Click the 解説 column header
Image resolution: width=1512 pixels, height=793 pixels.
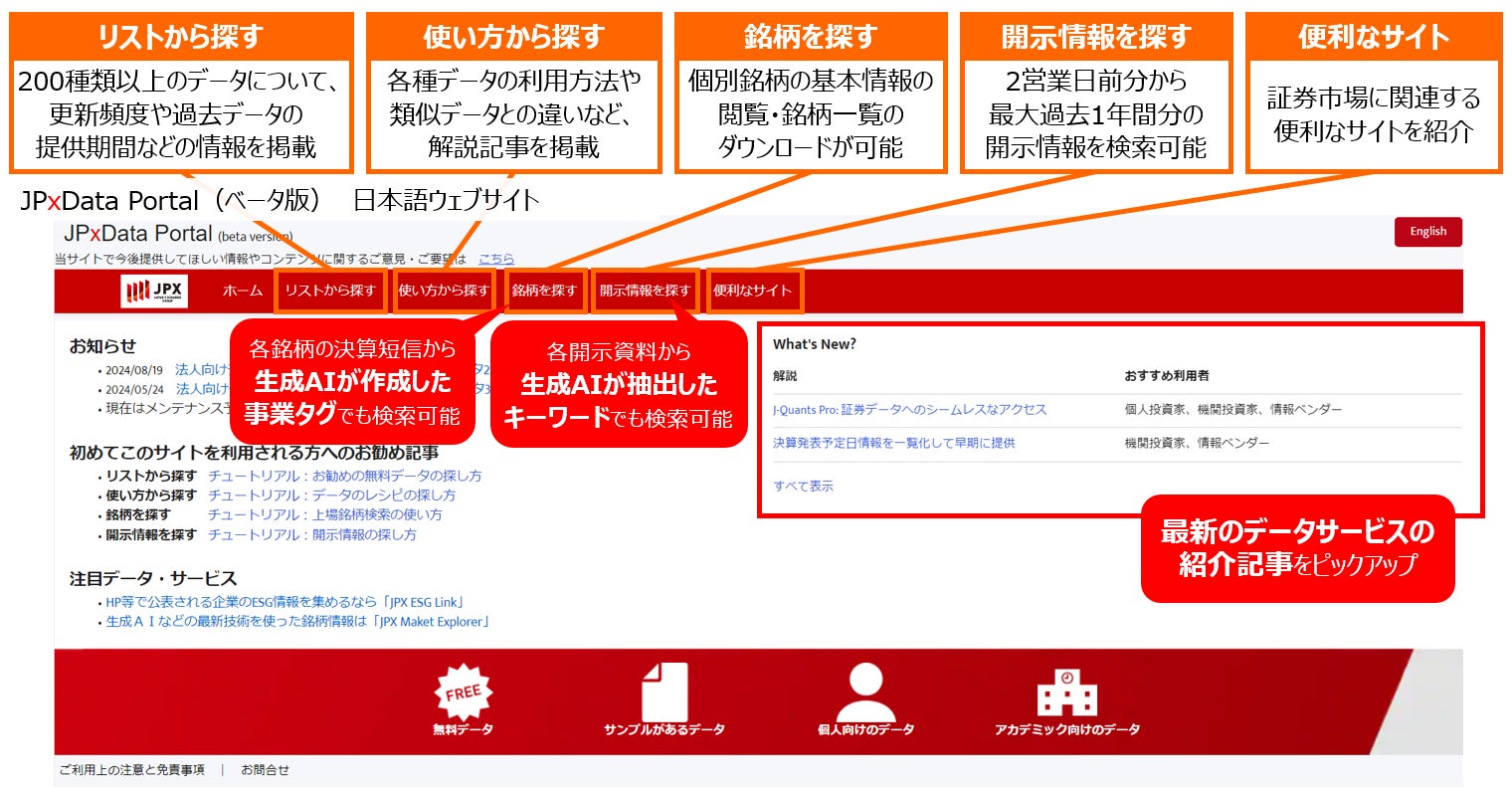785,376
